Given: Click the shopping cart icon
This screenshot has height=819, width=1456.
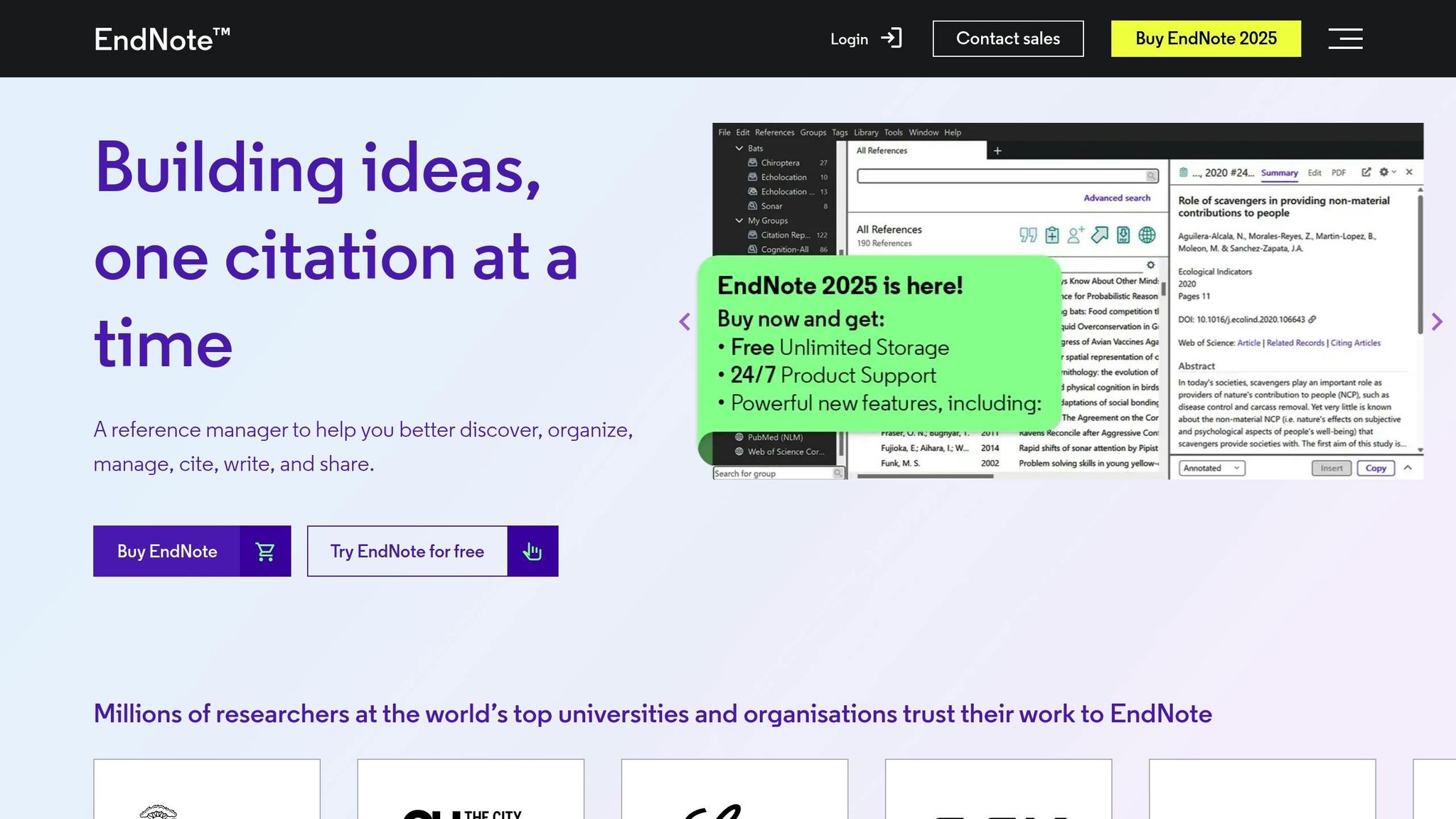Looking at the screenshot, I should [265, 552].
